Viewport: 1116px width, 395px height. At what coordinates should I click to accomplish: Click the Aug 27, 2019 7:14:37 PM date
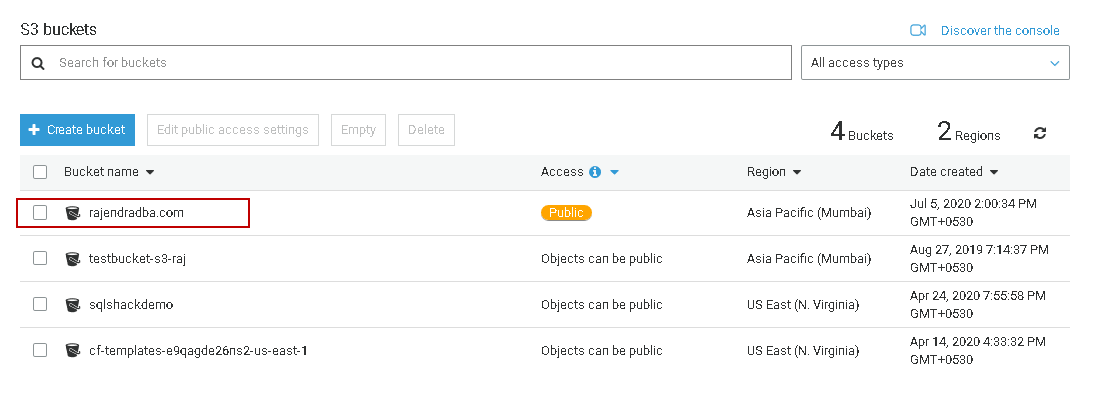(x=979, y=258)
